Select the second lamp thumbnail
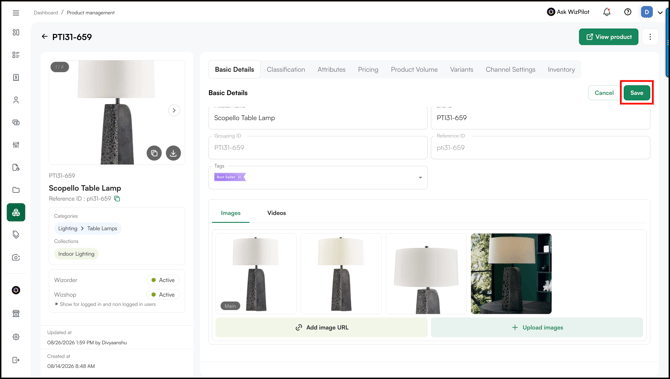The height and width of the screenshot is (379, 670). click(341, 273)
